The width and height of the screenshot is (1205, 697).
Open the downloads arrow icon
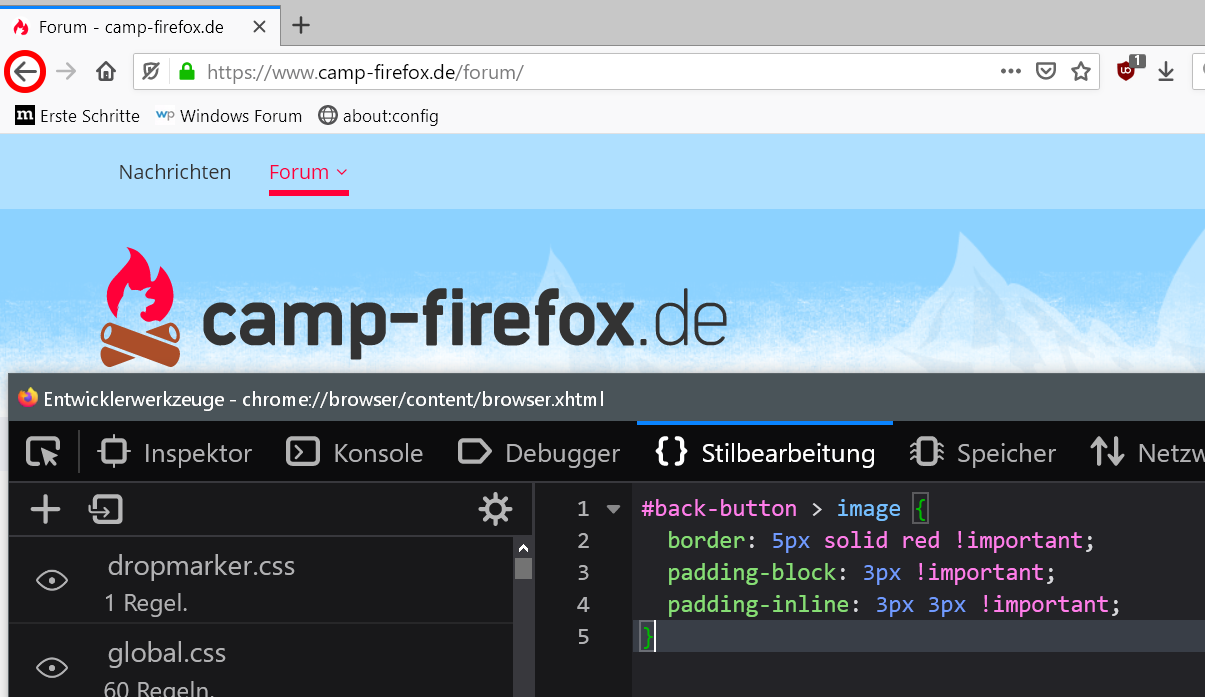pyautogui.click(x=1165, y=71)
